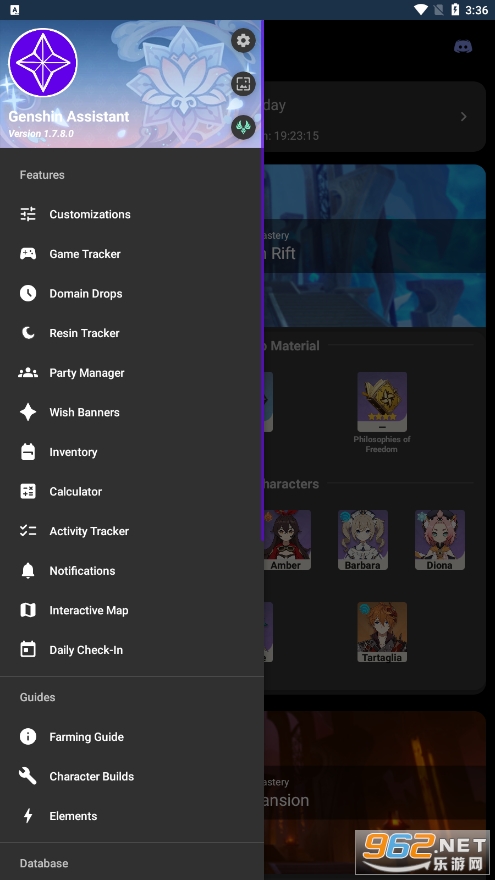The height and width of the screenshot is (880, 495).
Task: Select Tartaglia character portrait
Action: 382,632
